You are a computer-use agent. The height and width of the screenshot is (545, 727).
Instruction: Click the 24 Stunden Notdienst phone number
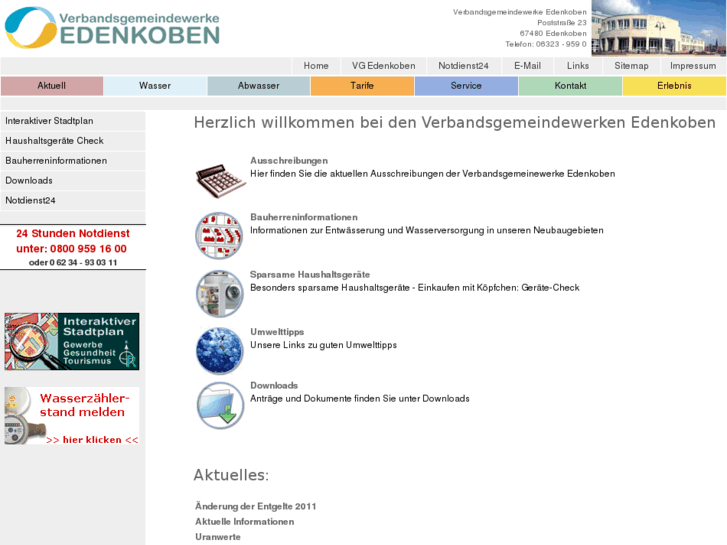(x=73, y=241)
